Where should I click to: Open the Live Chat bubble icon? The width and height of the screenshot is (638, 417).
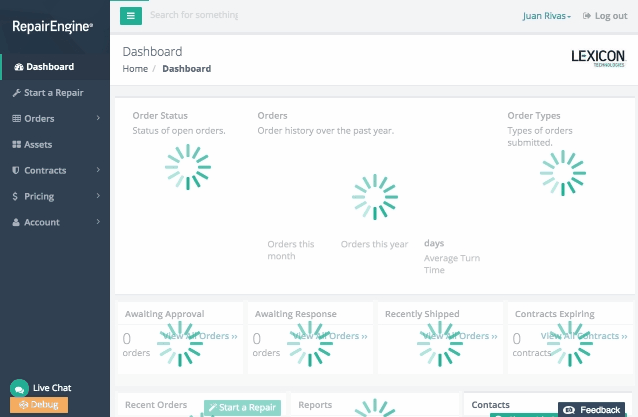click(x=18, y=388)
